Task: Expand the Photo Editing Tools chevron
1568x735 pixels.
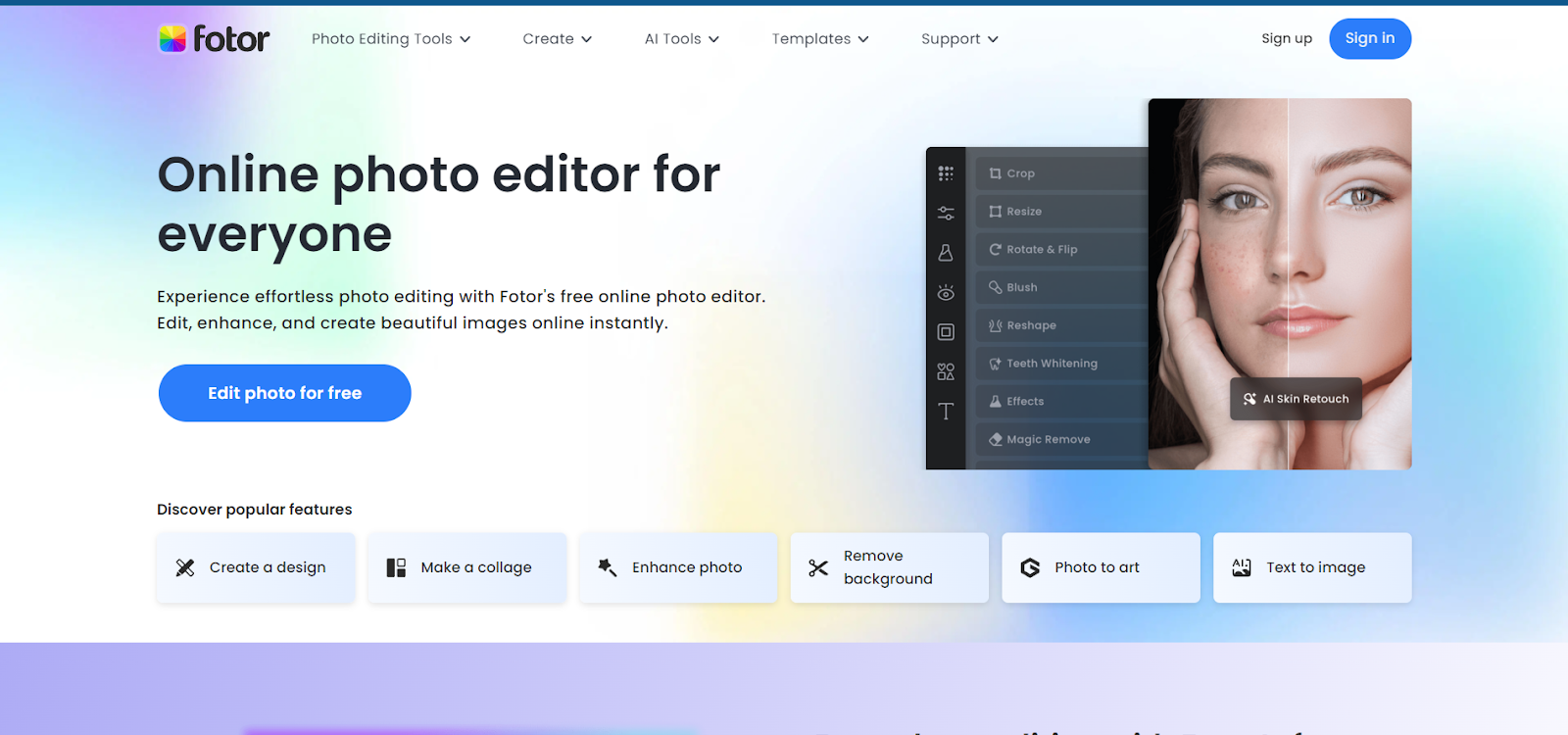Action: pyautogui.click(x=465, y=39)
